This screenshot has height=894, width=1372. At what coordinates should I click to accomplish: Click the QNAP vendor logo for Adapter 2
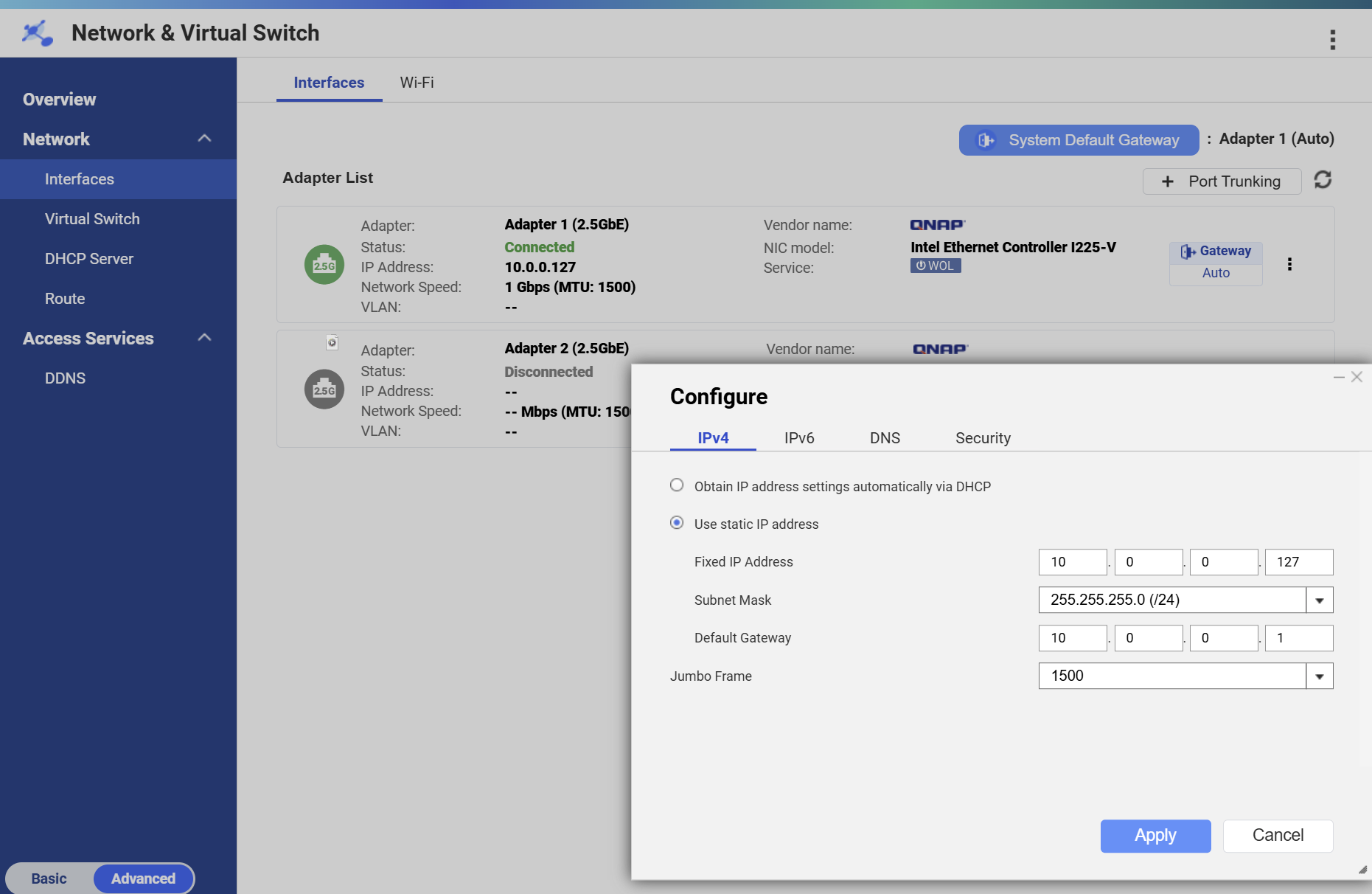pos(941,349)
